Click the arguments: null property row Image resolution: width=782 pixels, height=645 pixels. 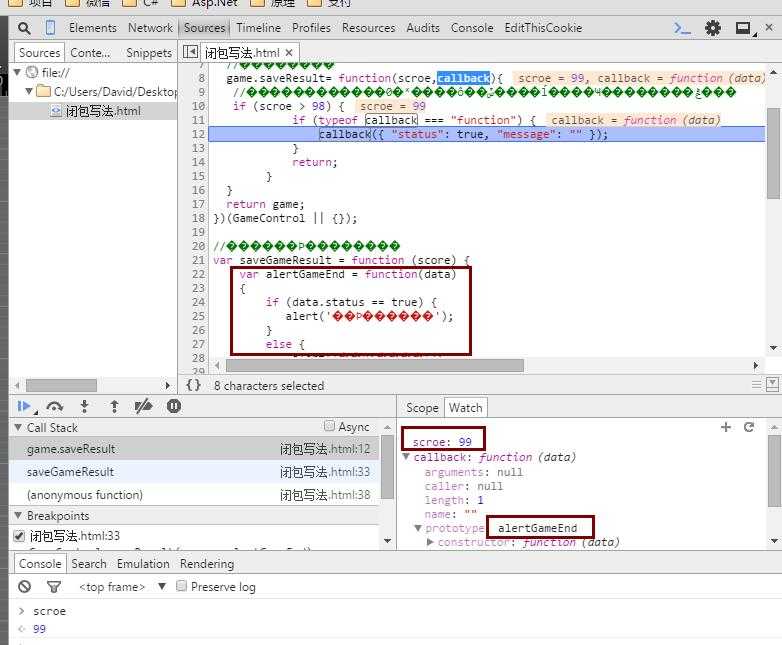point(473,472)
